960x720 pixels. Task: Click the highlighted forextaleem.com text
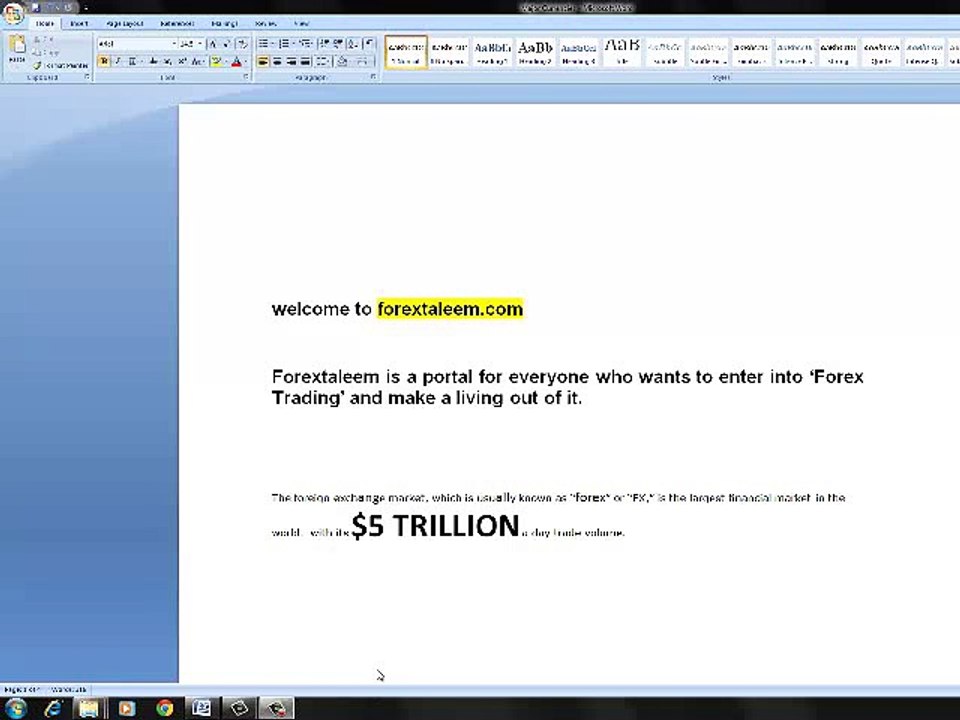[x=450, y=309]
